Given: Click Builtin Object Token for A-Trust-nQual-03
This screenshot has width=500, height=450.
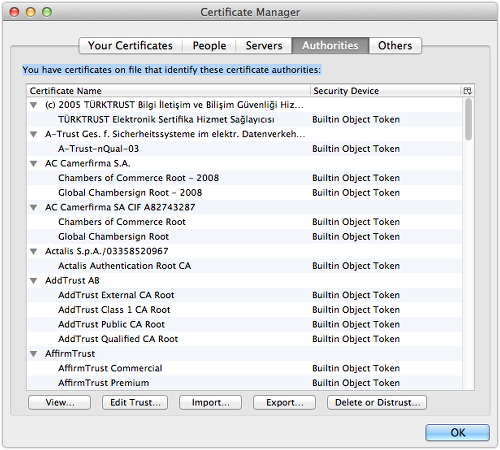Looking at the screenshot, I should click(x=356, y=149).
